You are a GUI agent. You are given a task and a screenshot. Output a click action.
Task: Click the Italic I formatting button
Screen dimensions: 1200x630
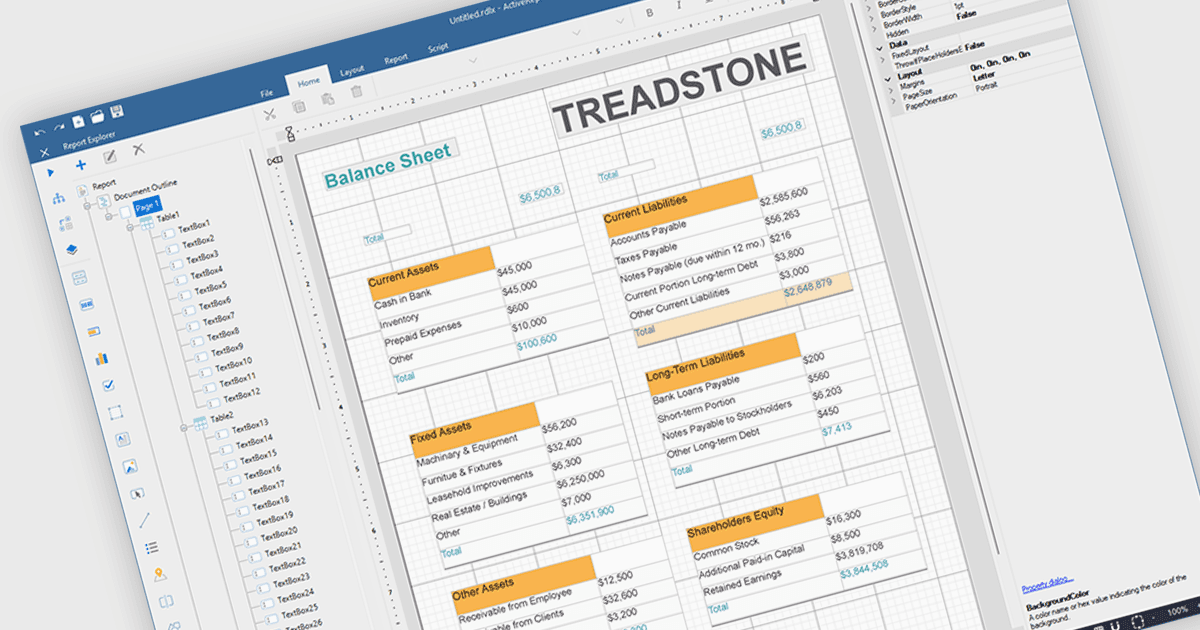point(678,5)
